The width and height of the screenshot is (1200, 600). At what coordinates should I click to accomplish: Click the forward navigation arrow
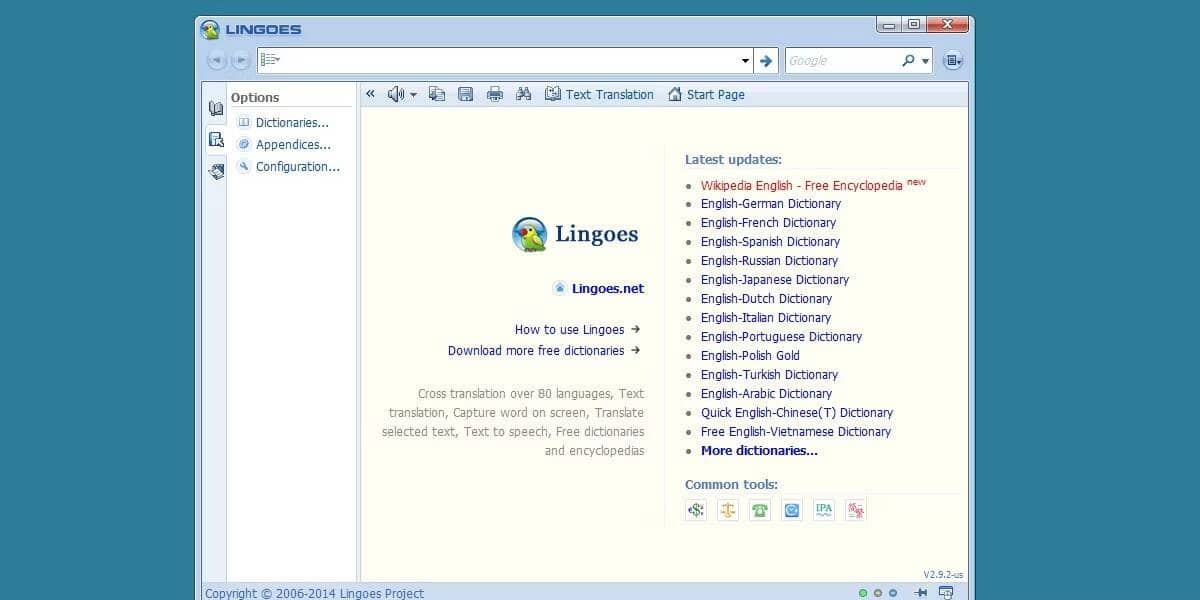pyautogui.click(x=241, y=61)
